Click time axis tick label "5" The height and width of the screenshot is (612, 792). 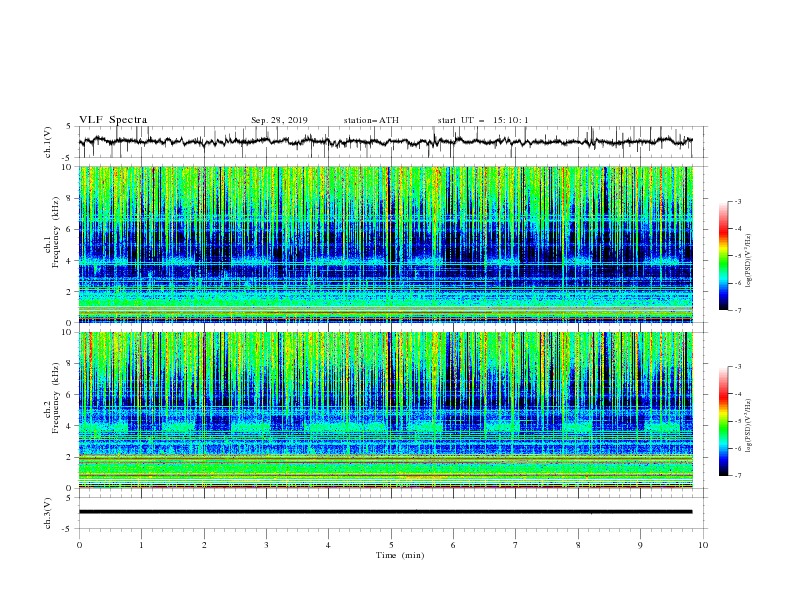(391, 545)
